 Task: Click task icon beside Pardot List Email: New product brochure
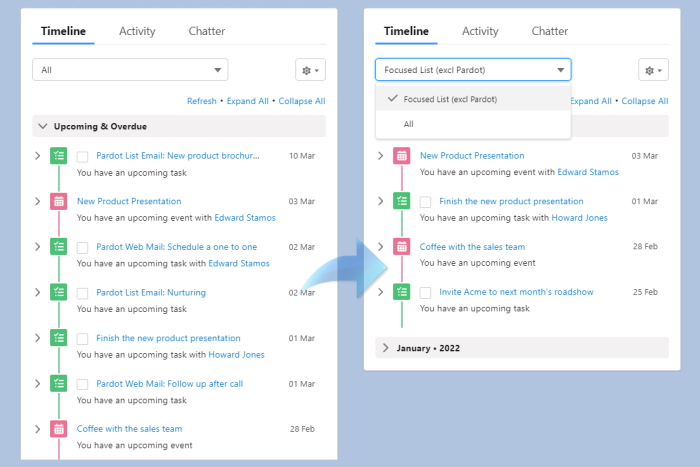coord(59,156)
